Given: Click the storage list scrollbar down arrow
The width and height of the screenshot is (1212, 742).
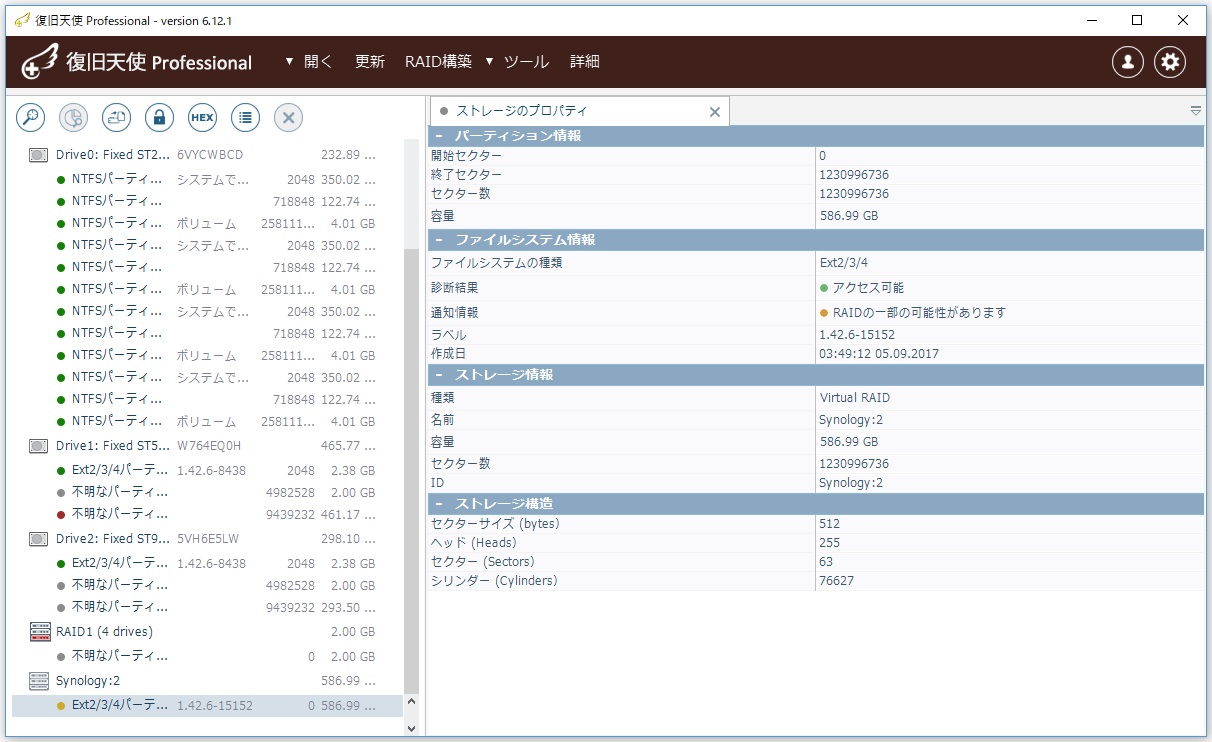Looking at the screenshot, I should [411, 729].
